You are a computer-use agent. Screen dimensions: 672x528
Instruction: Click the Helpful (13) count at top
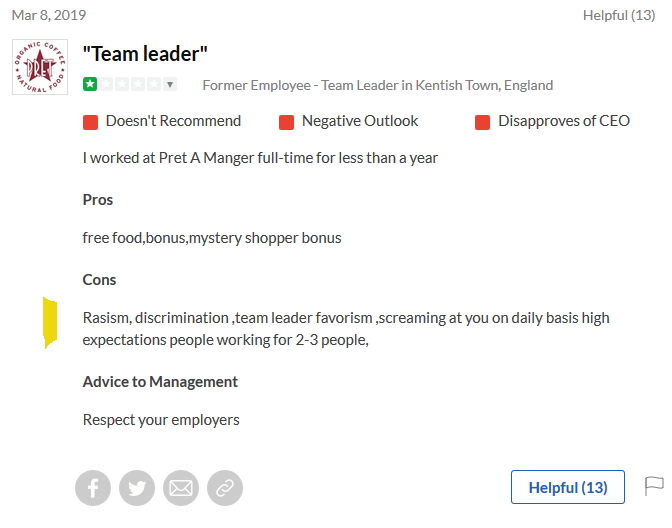coord(619,15)
